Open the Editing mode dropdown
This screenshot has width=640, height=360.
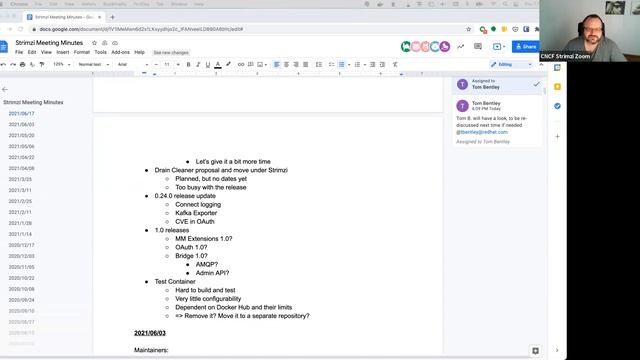511,64
